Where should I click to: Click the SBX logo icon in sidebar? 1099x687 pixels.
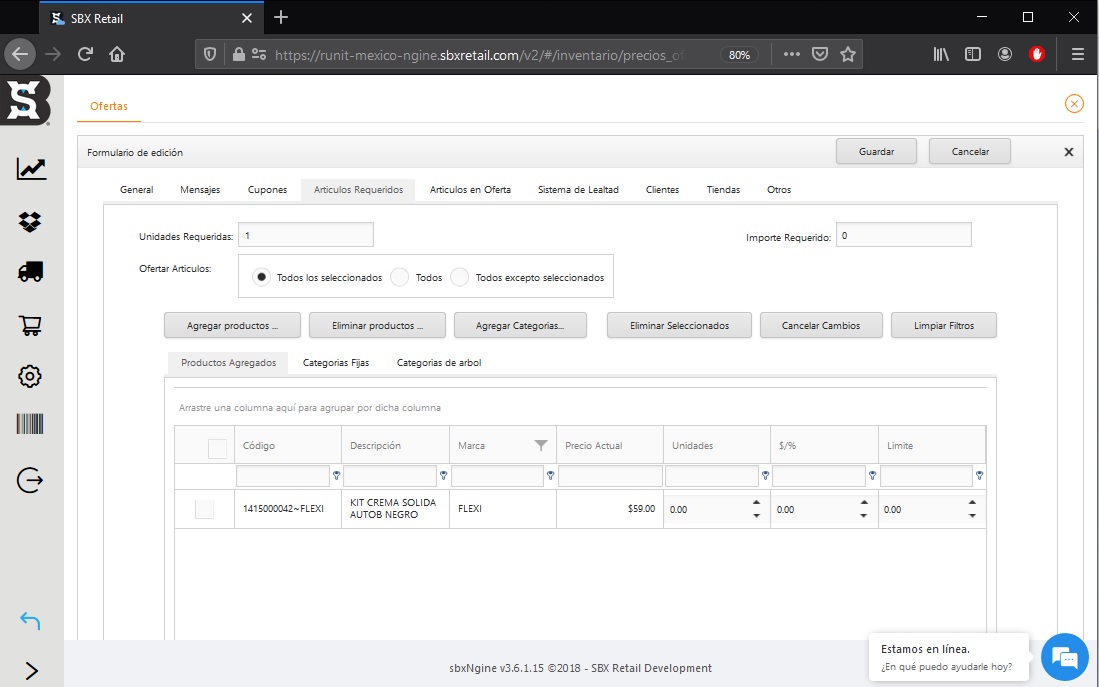tap(26, 100)
